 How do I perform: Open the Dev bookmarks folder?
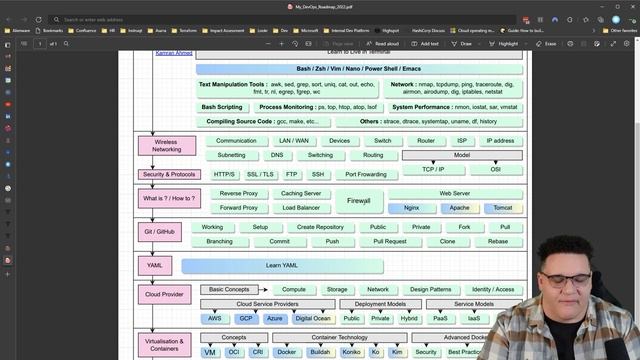(281, 31)
